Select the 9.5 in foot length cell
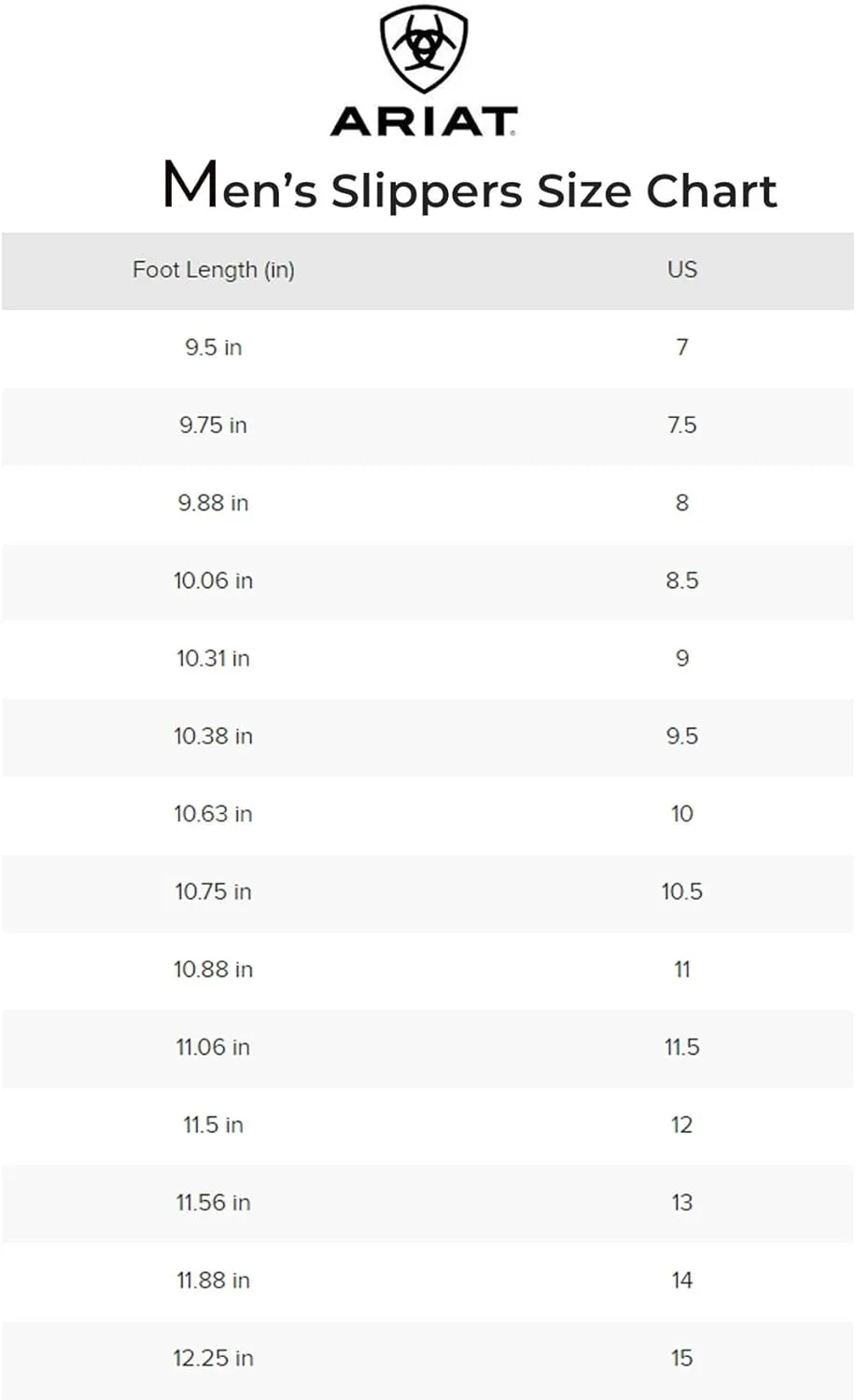Screen dimensions: 856x1400 coord(214,347)
